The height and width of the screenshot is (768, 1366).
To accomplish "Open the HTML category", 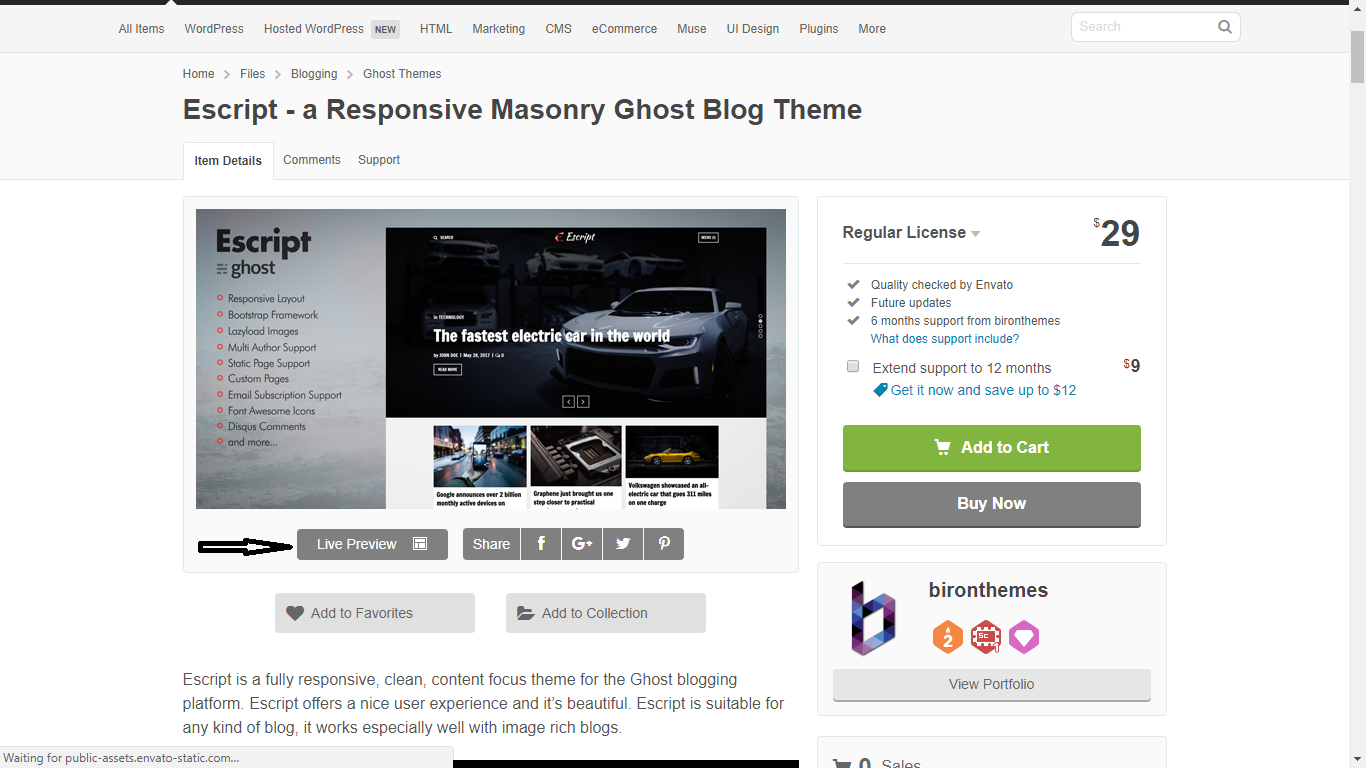I will click(436, 29).
